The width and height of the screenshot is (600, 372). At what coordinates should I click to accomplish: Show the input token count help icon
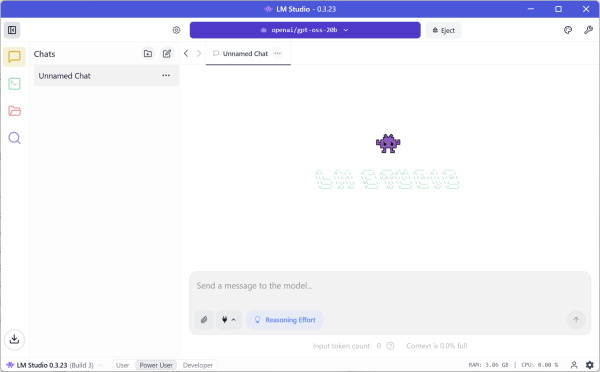[x=390, y=346]
